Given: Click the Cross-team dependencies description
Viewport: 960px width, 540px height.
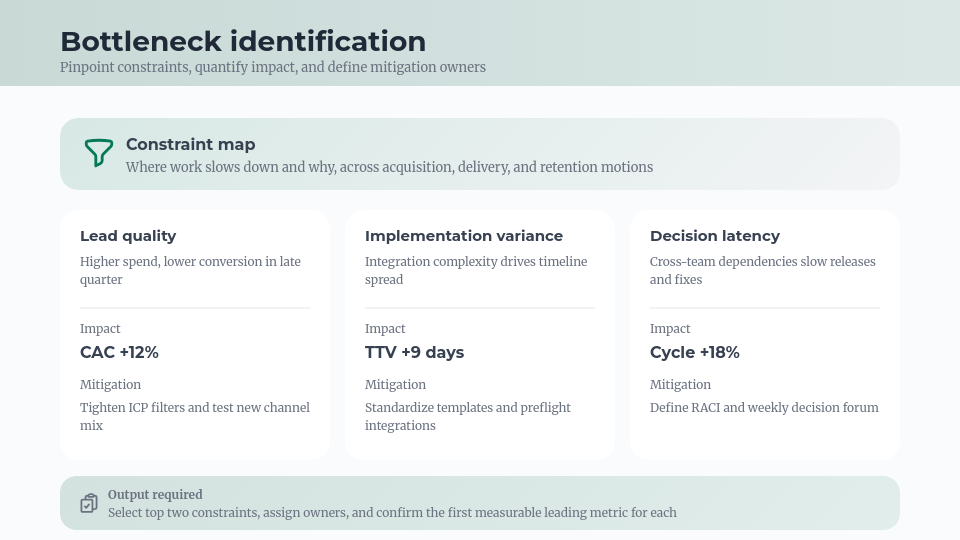Looking at the screenshot, I should [x=762, y=270].
